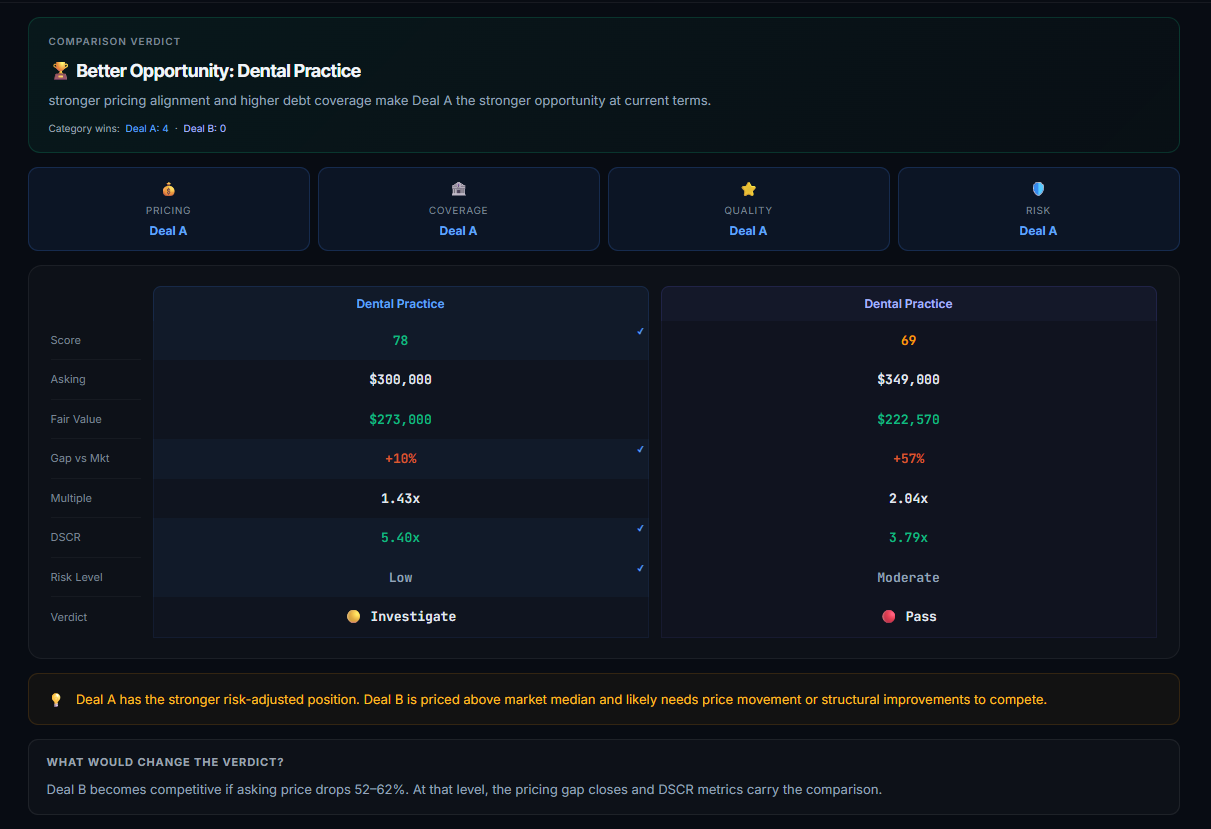The image size is (1211, 829).
Task: Click the checkmark in the Gap vs Mkt row
Action: click(640, 450)
